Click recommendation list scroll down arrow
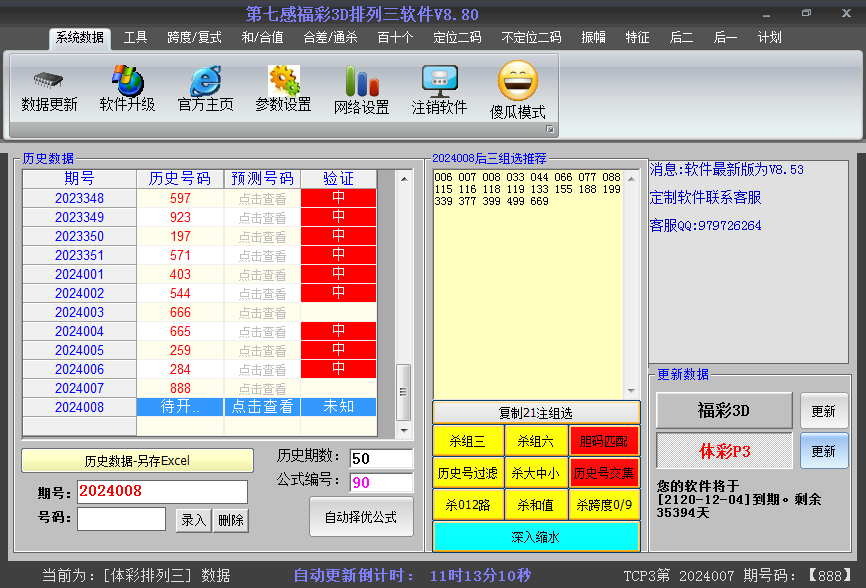This screenshot has height=588, width=866. 631,391
